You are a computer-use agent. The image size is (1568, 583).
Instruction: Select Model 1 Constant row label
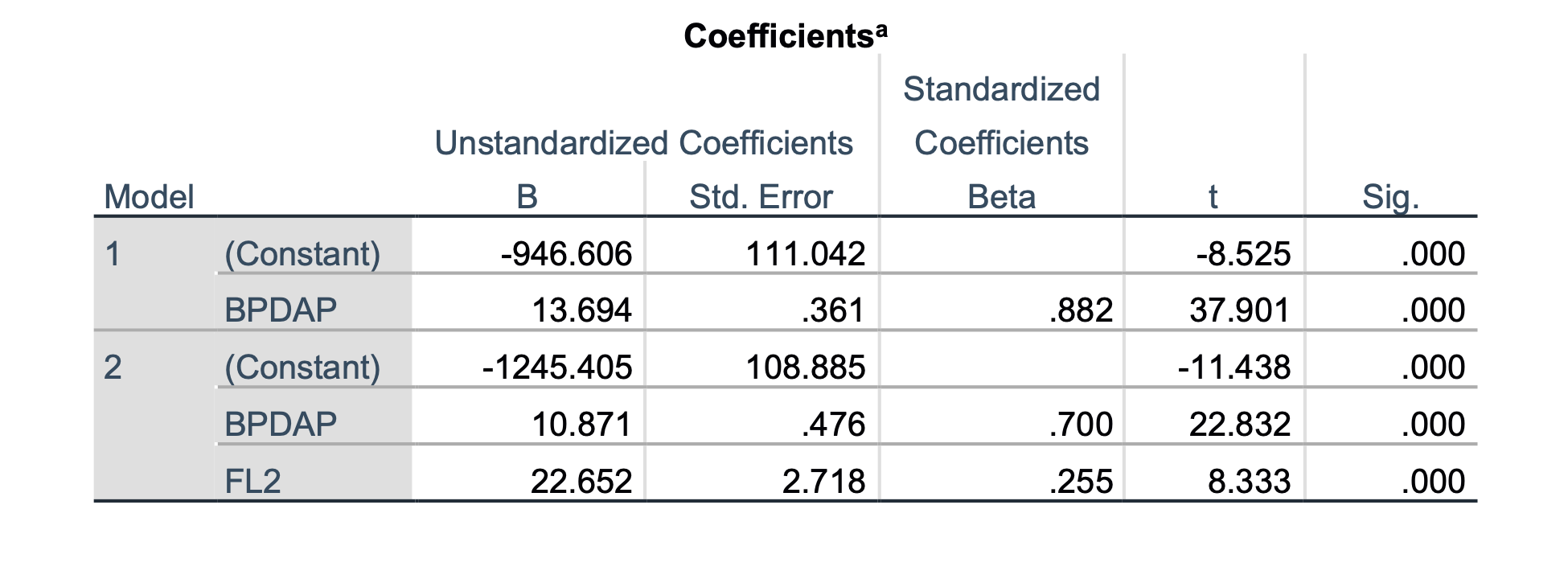[x=302, y=254]
